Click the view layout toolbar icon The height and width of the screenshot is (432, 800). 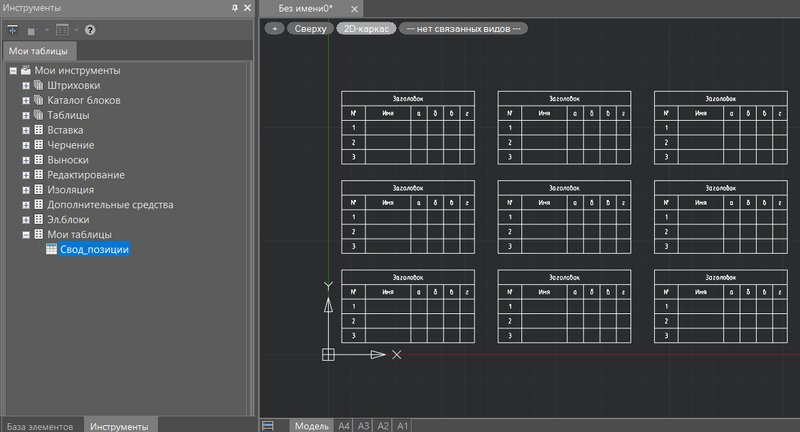62,30
